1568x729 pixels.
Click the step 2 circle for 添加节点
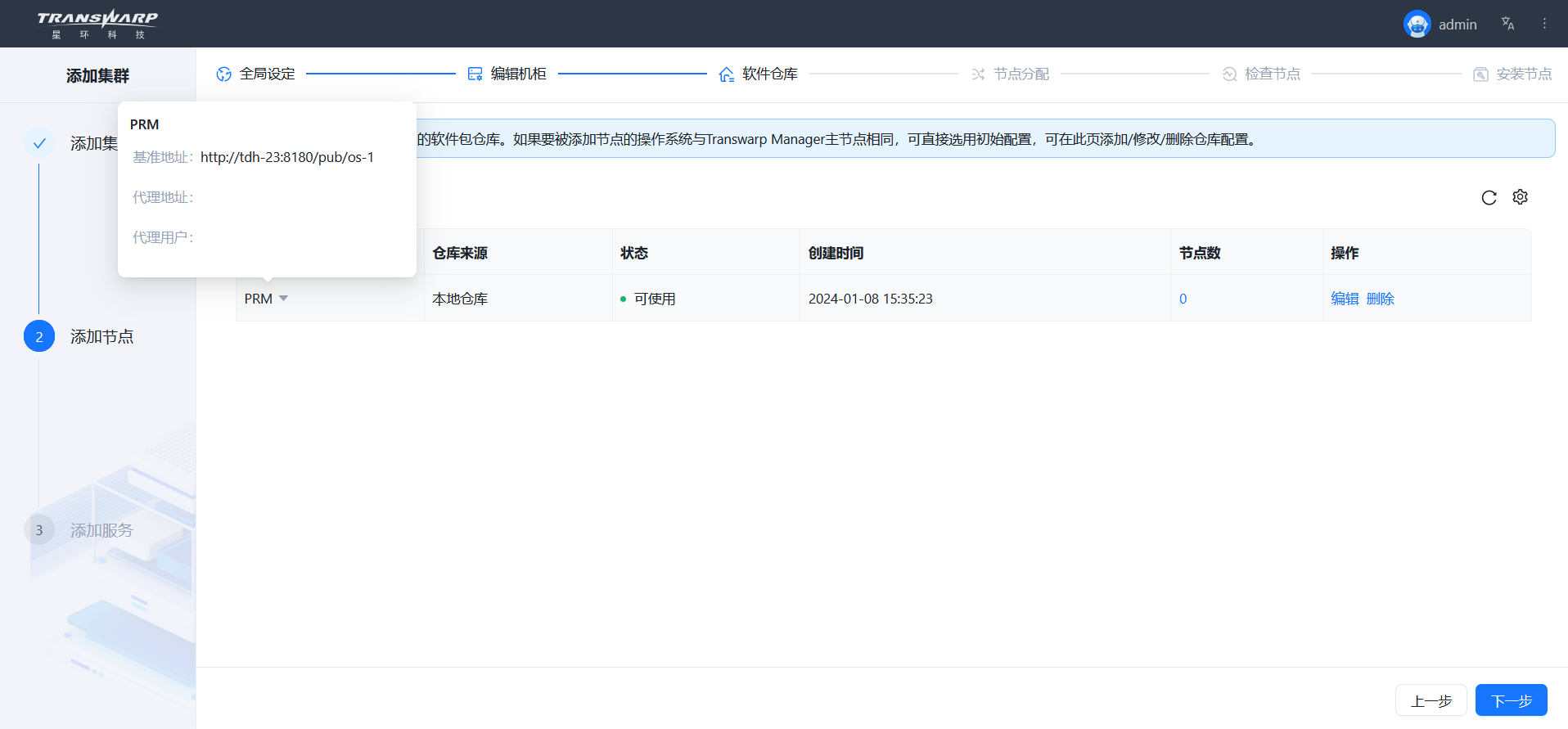click(x=39, y=336)
